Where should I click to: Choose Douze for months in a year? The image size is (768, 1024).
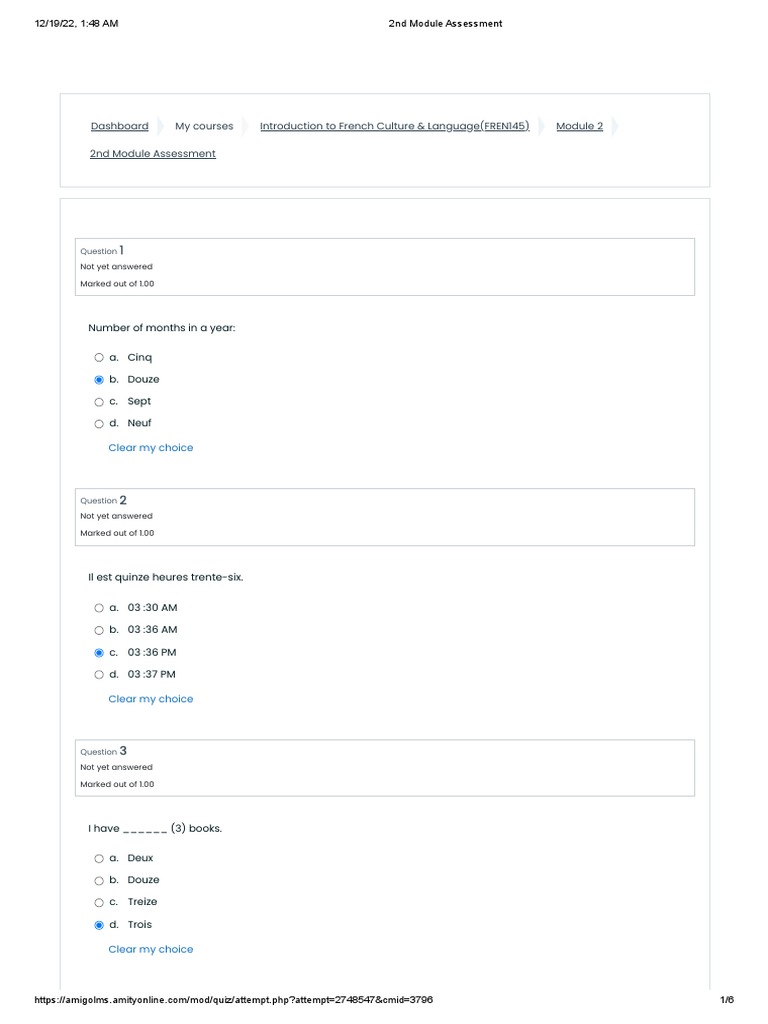(x=99, y=380)
